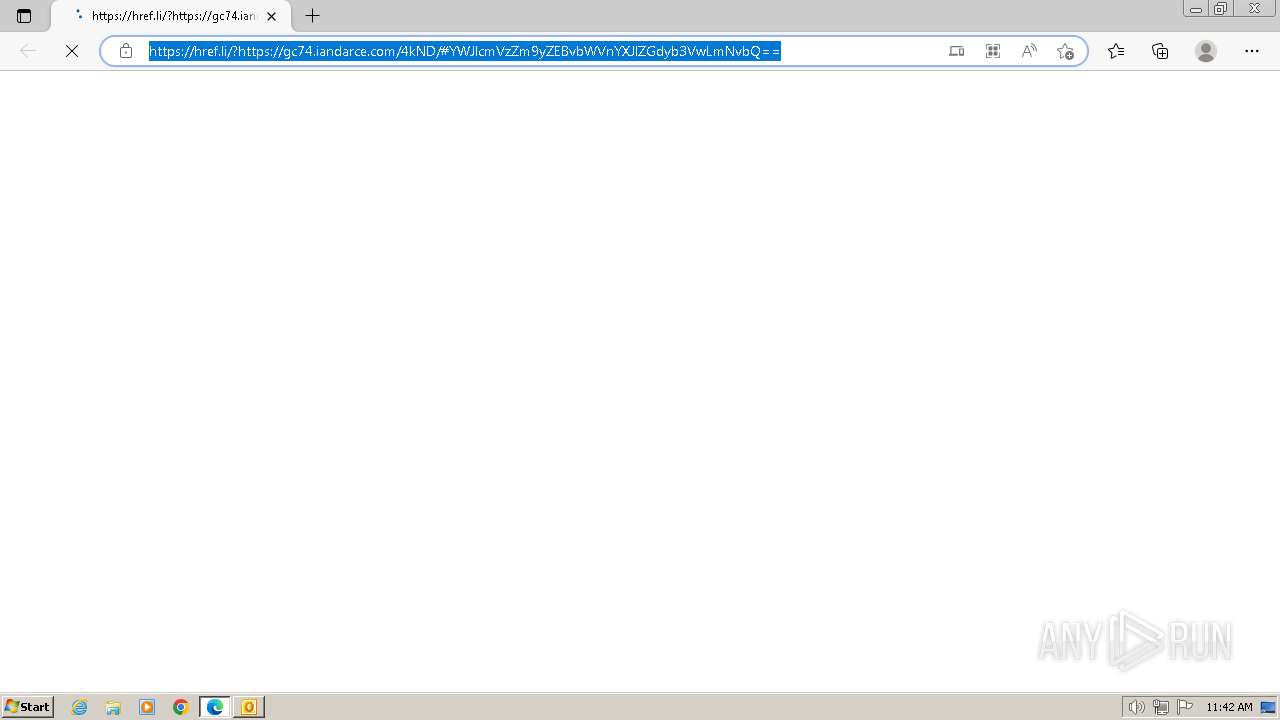The width and height of the screenshot is (1280, 720).
Task: Switch to Microsoft Edge taskbar button
Action: point(215,707)
